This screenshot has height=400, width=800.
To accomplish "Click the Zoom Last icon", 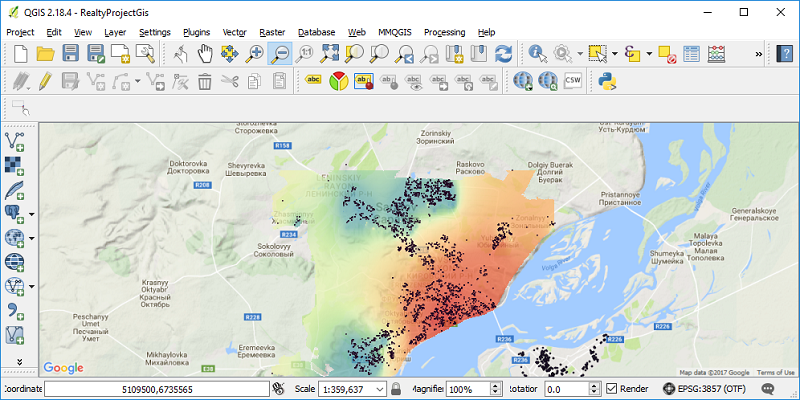I will tap(405, 54).
